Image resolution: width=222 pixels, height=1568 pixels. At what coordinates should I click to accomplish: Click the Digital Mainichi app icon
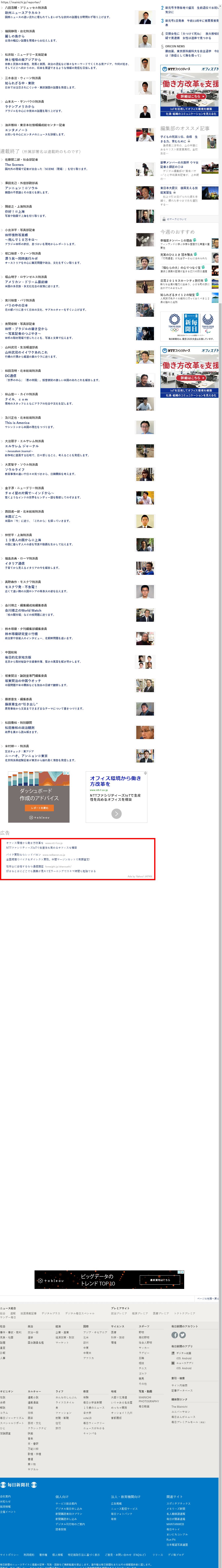pyautogui.click(x=173, y=1353)
